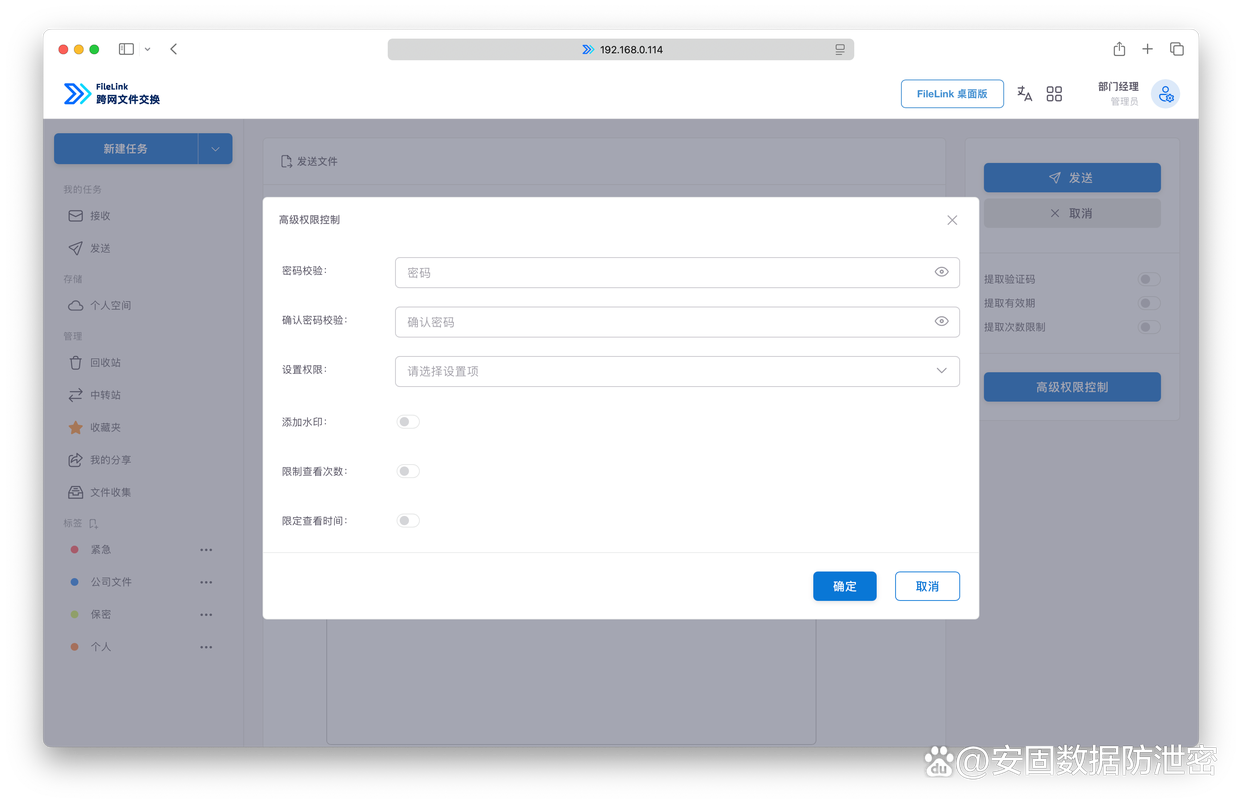This screenshot has height=804, width=1242.
Task: Toggle the 提取次数限制 switch
Action: click(x=1149, y=327)
